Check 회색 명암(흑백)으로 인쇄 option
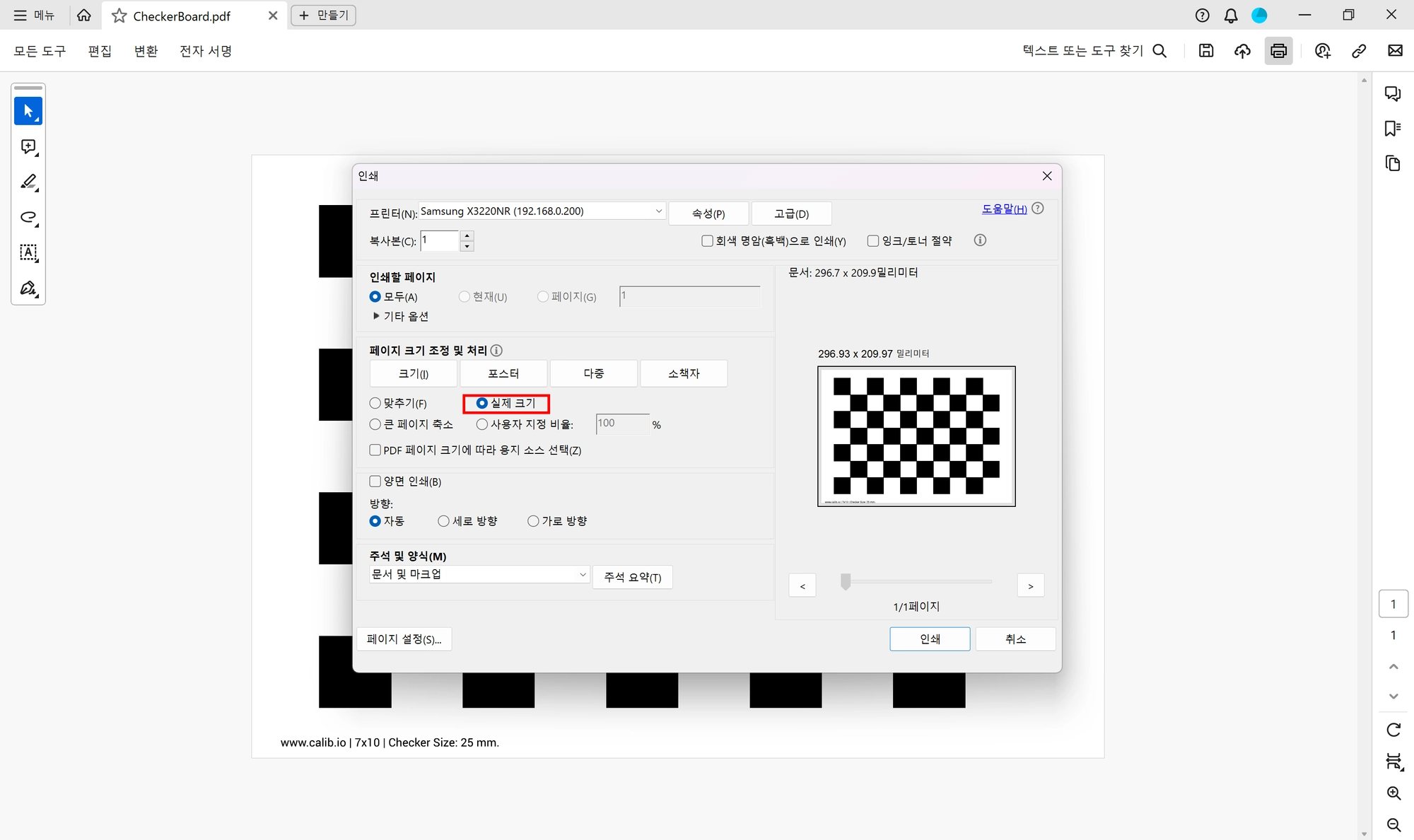The height and width of the screenshot is (840, 1414). tap(707, 241)
